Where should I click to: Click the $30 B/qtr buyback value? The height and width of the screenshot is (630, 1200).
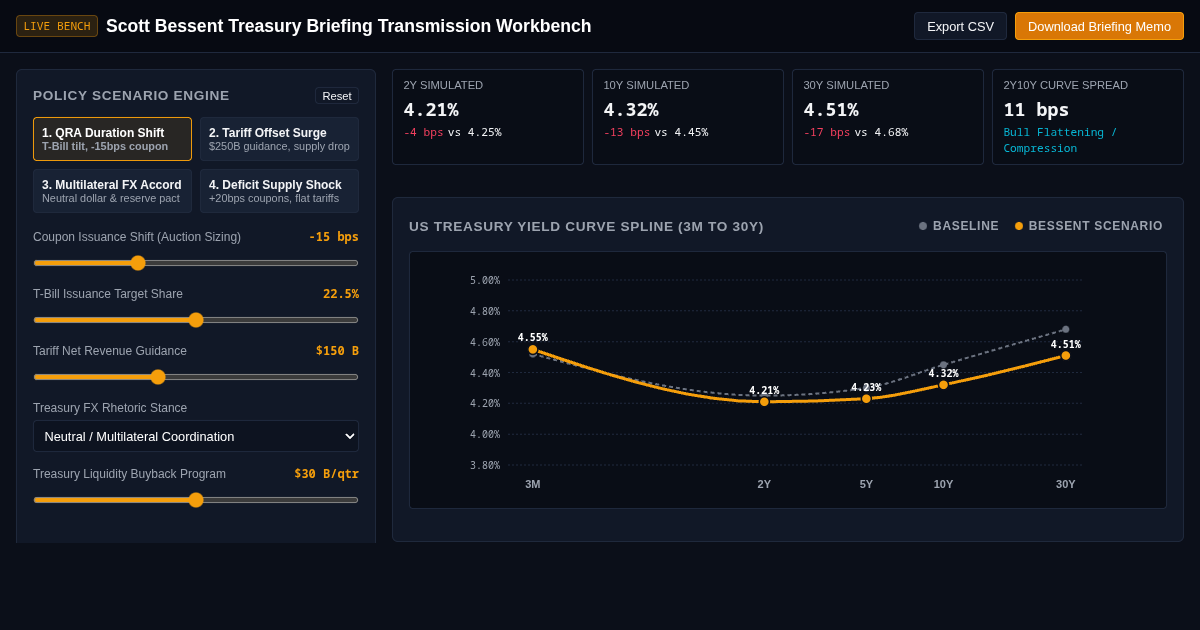coord(326,474)
